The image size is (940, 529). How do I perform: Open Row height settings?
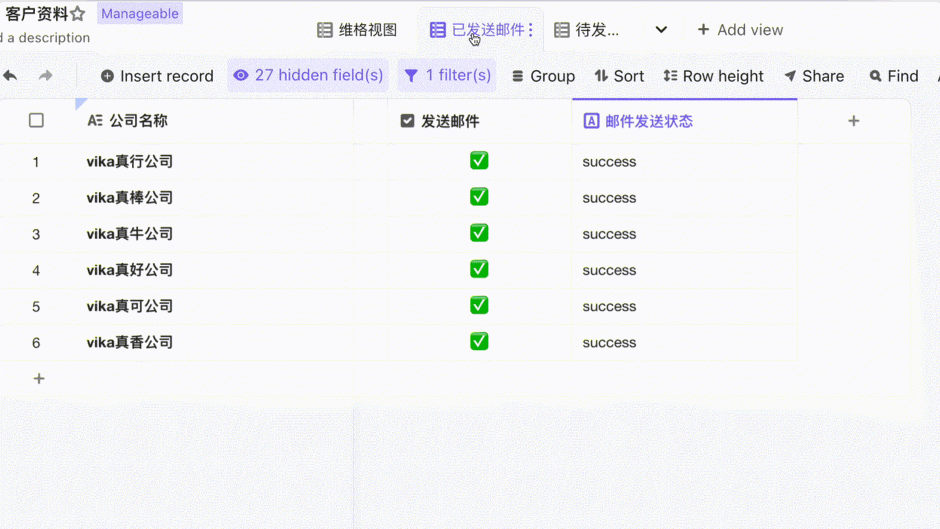713,76
